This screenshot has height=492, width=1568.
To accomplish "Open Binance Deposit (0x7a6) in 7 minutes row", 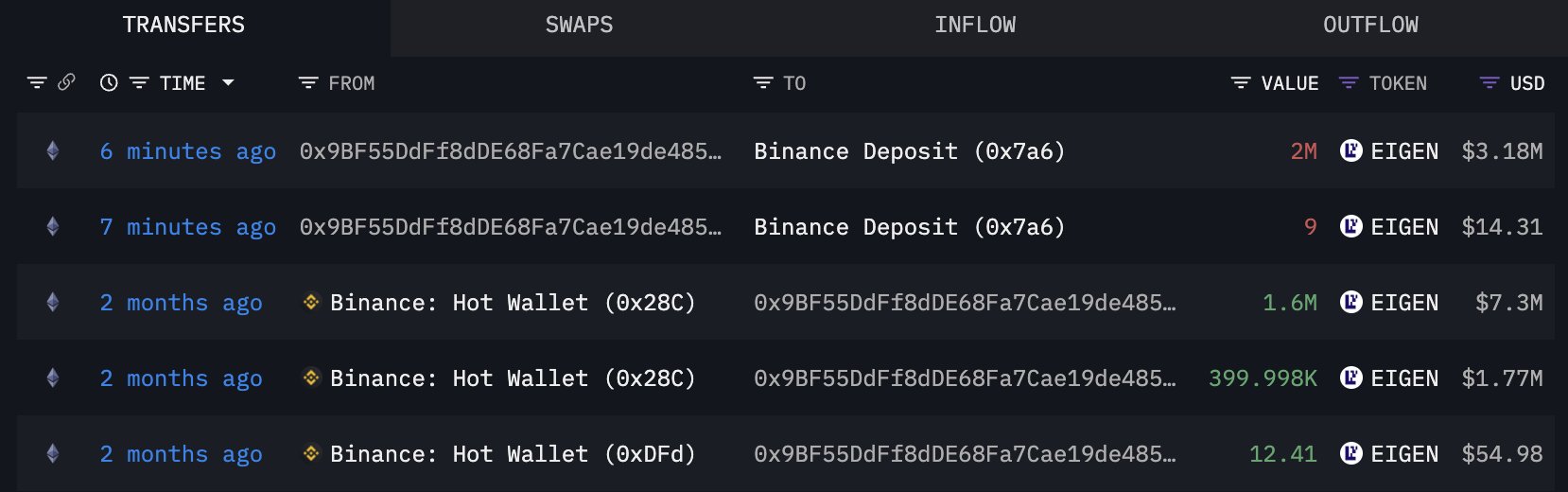I will (x=909, y=227).
